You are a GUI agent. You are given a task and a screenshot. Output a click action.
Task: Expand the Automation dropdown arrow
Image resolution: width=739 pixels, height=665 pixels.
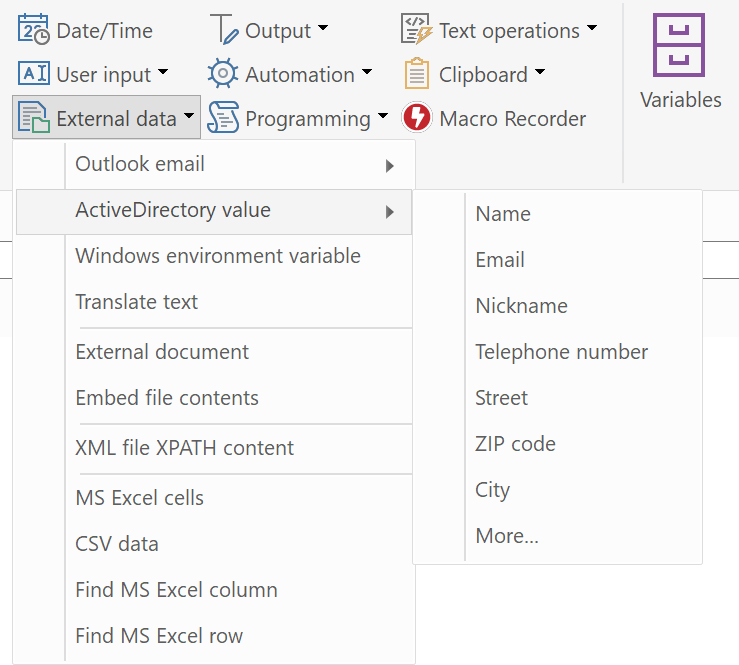pyautogui.click(x=367, y=72)
